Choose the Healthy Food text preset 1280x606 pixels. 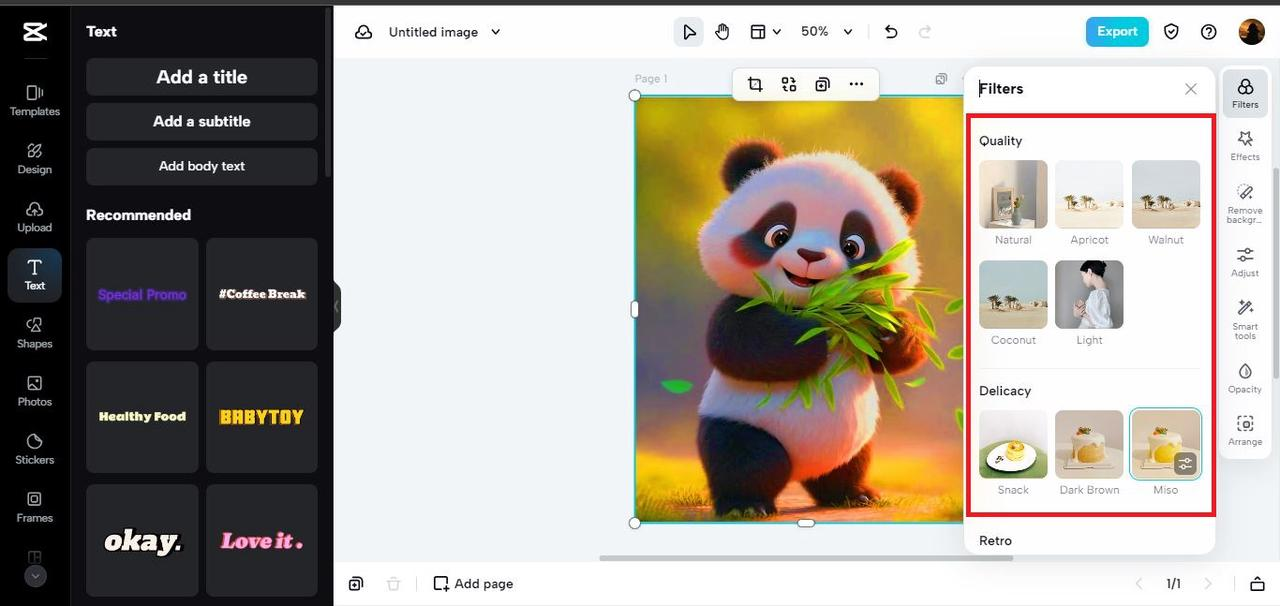[142, 417]
